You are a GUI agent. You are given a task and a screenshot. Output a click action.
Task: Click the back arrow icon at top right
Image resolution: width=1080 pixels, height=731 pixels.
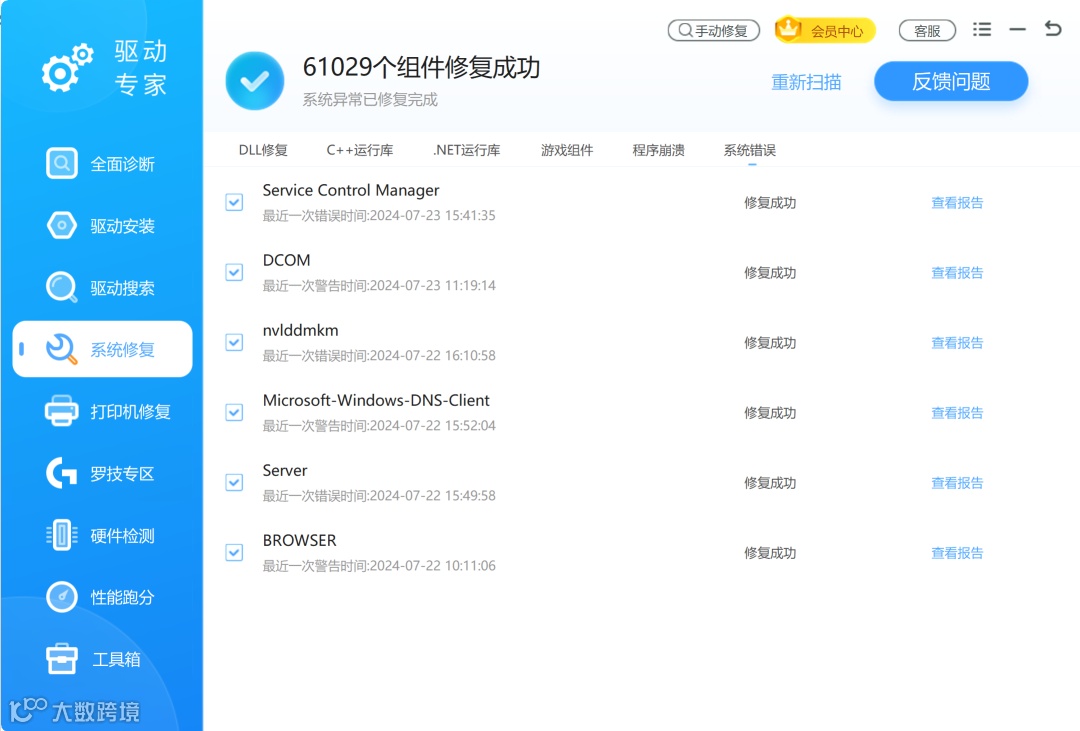(1052, 29)
